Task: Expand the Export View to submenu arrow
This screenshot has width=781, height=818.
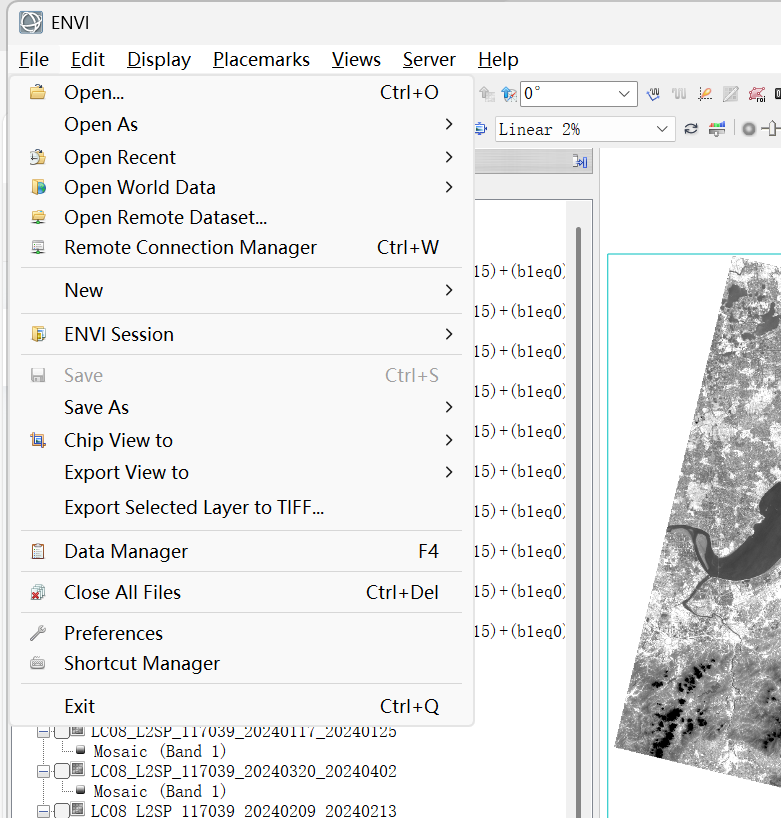Action: tap(449, 472)
